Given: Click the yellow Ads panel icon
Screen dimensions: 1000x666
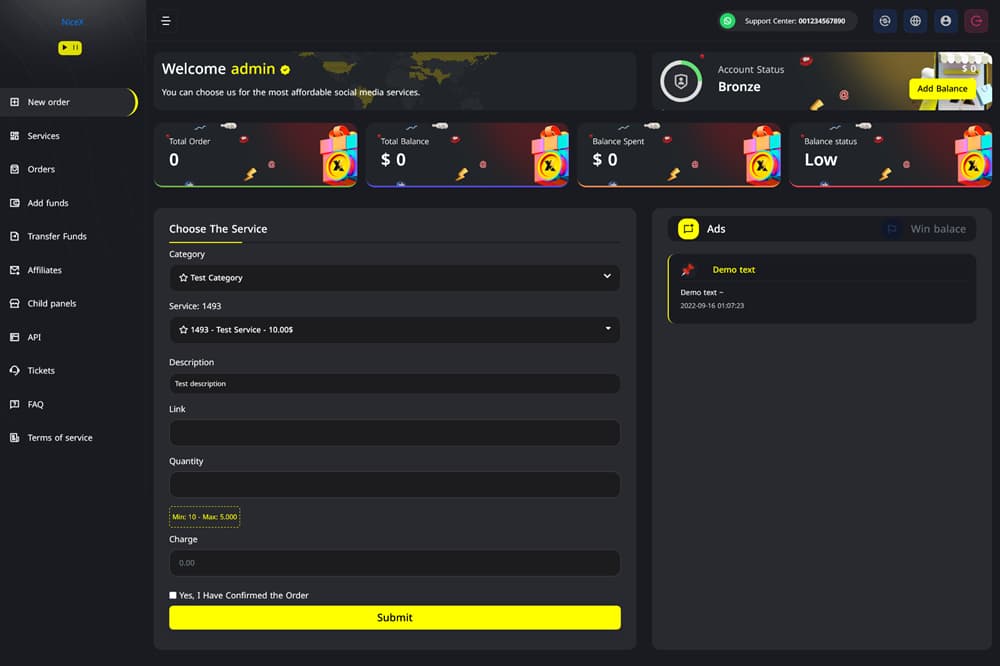Looking at the screenshot, I should (x=688, y=229).
